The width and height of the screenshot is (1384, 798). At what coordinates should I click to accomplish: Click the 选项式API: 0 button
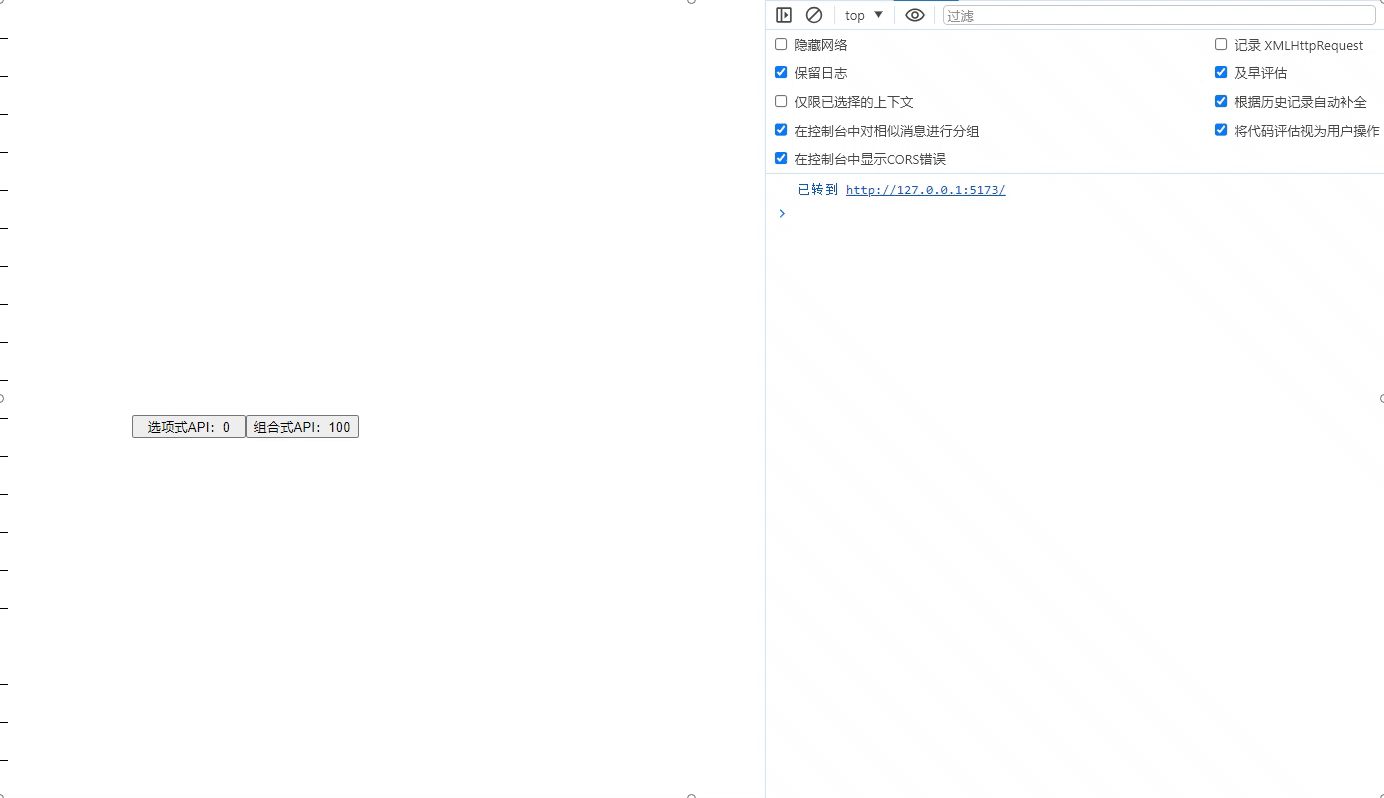189,427
